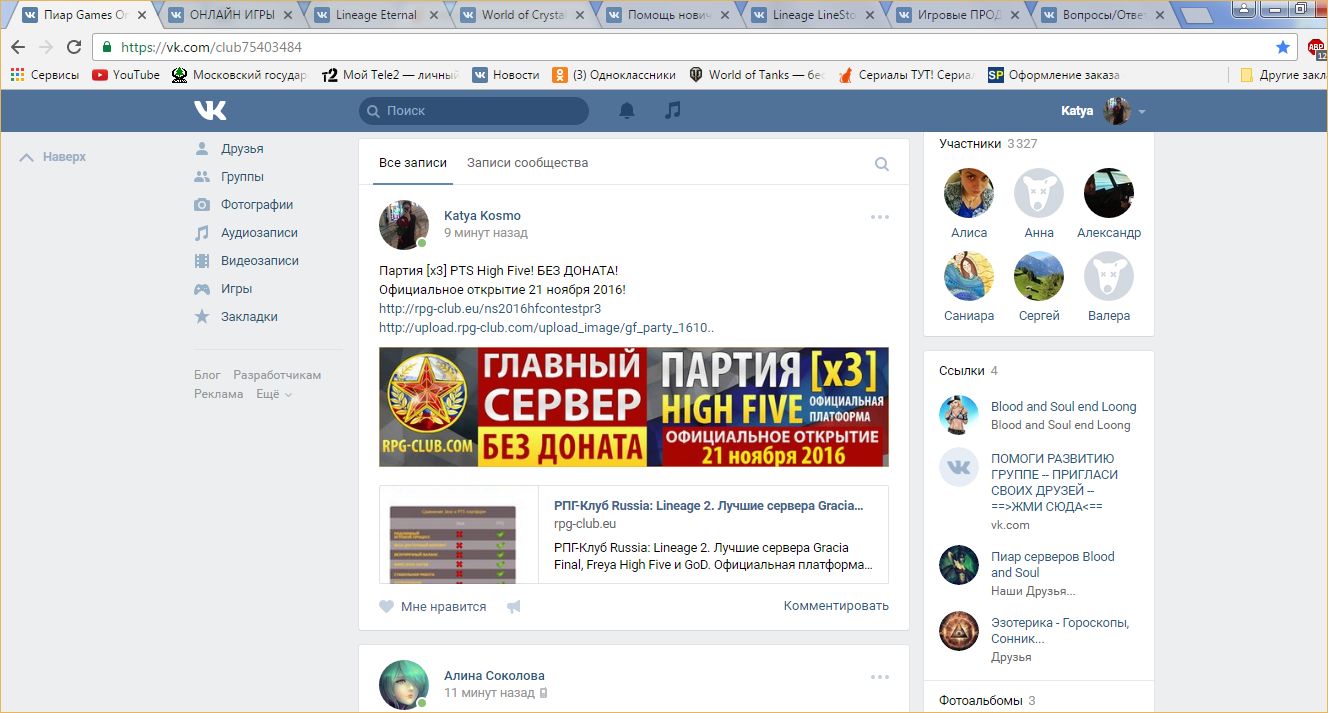Click "Комментировать" under the post

point(836,606)
